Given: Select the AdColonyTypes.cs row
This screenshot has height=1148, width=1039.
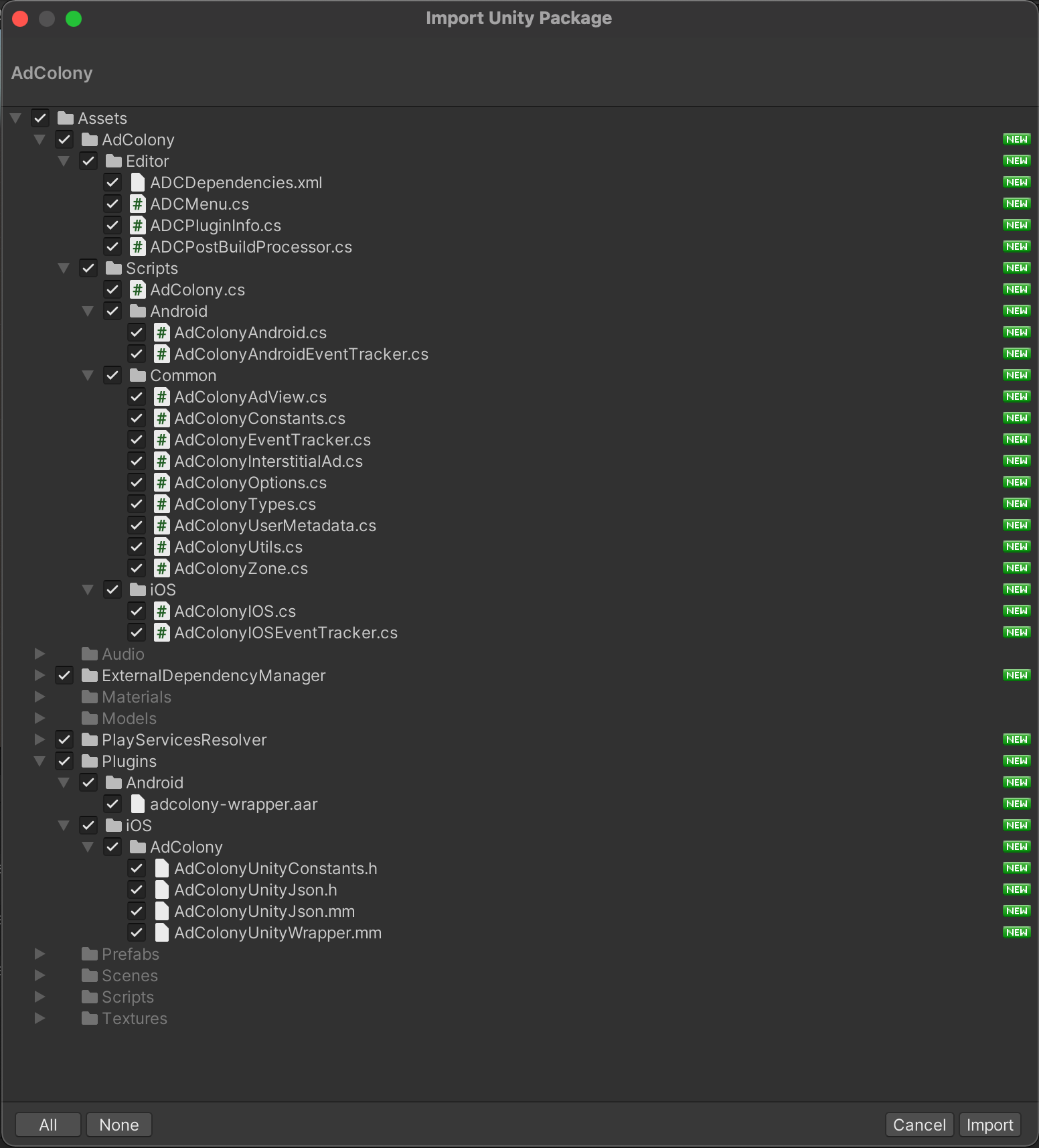Looking at the screenshot, I should (x=519, y=504).
